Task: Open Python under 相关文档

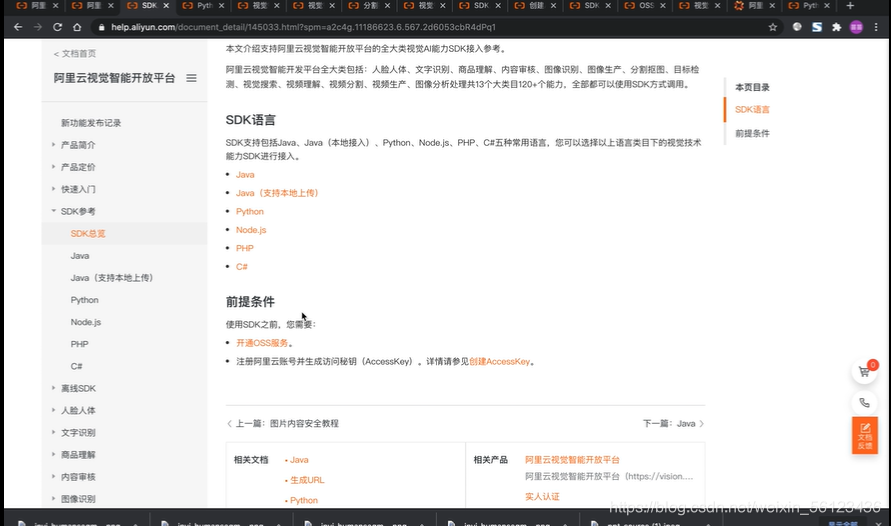Action: 303,500
